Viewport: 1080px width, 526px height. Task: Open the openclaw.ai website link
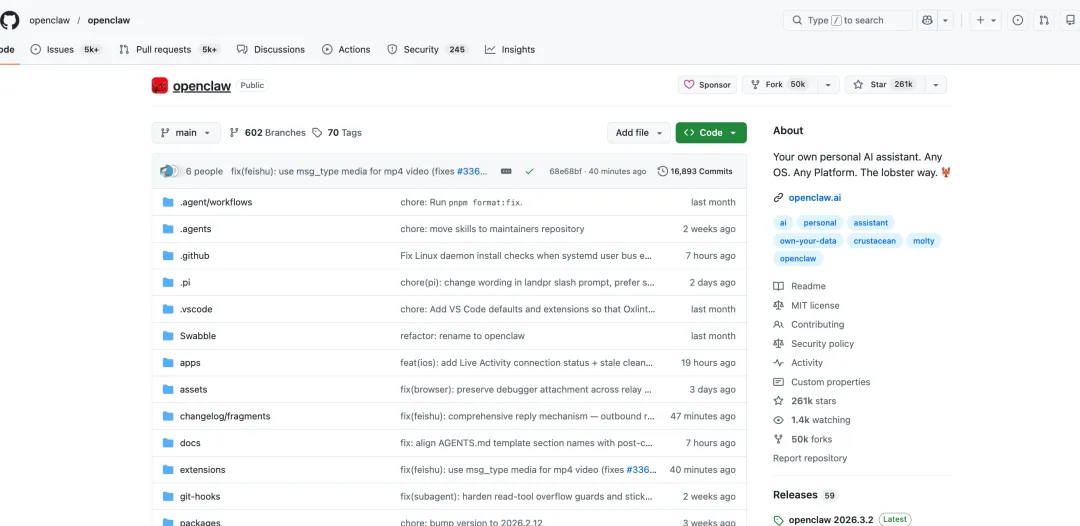815,198
